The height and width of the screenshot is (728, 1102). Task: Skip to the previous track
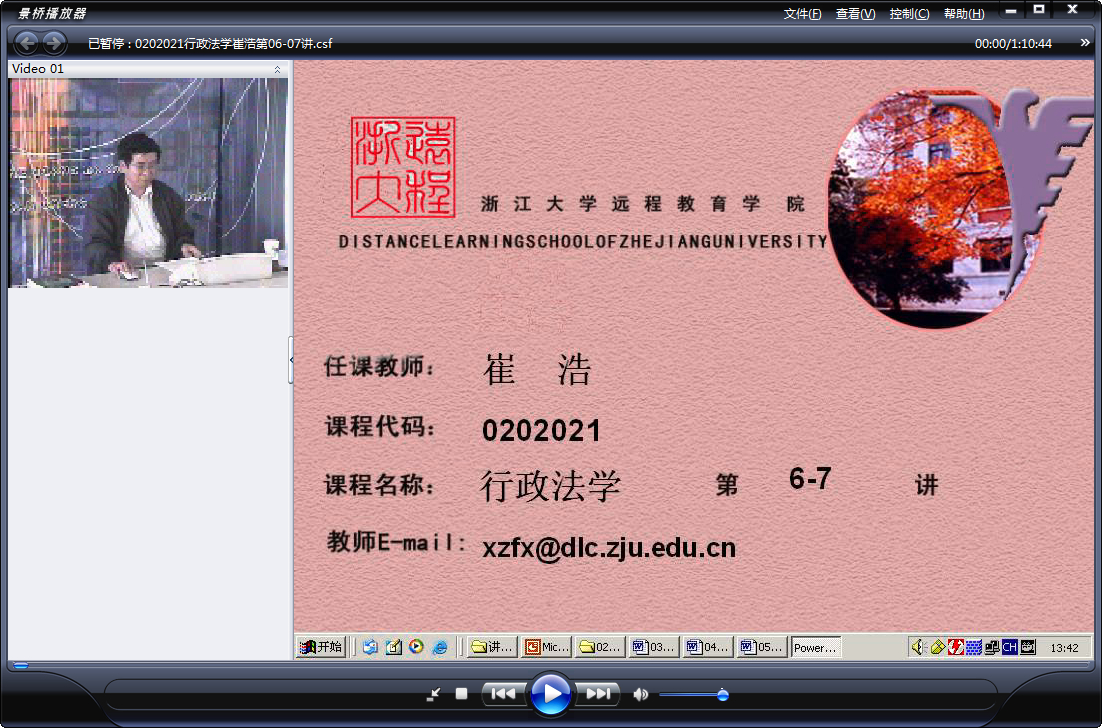[504, 694]
